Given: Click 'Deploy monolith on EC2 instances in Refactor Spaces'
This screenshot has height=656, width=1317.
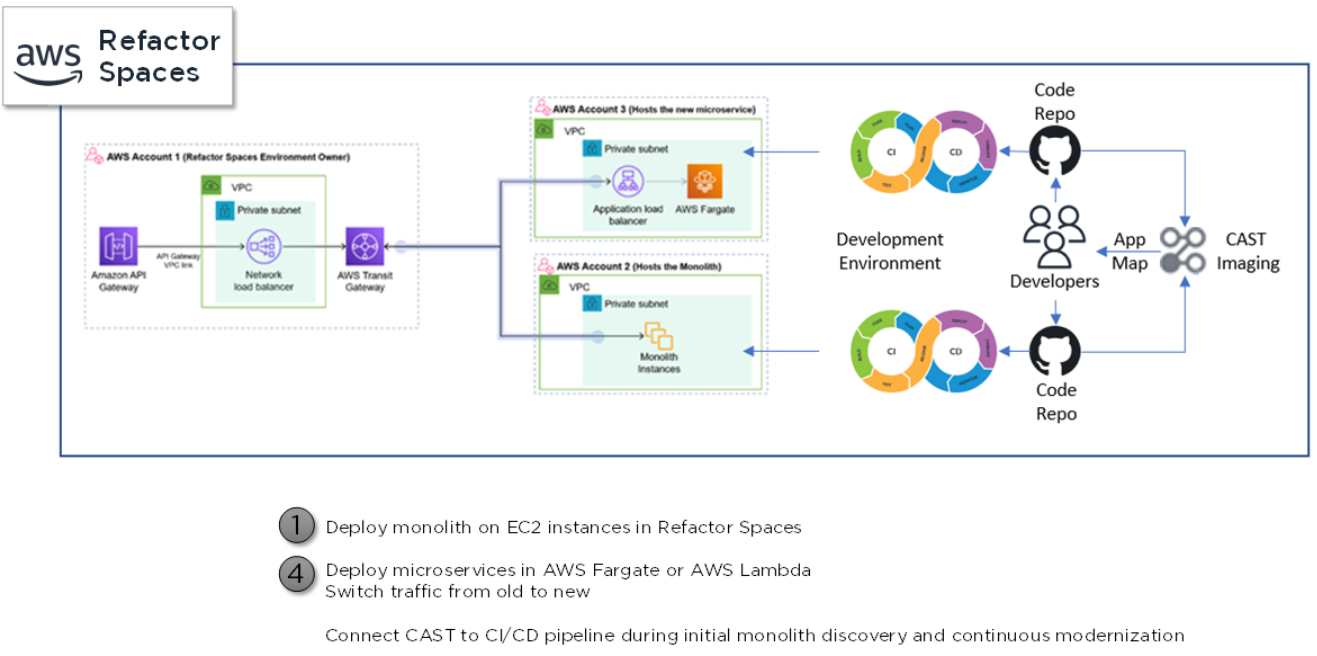Looking at the screenshot, I should click(564, 526).
